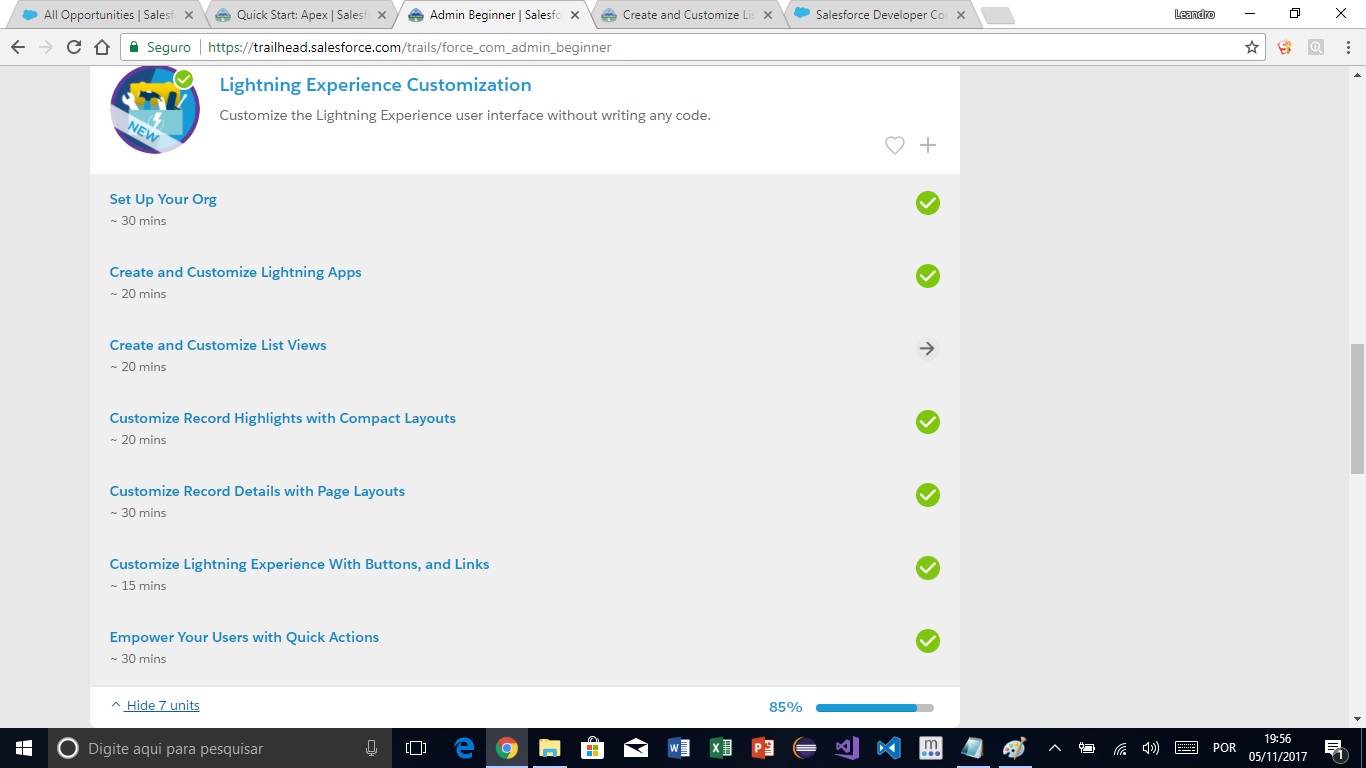Go to the browser home page
Viewport: 1366px width, 768px height.
102,47
